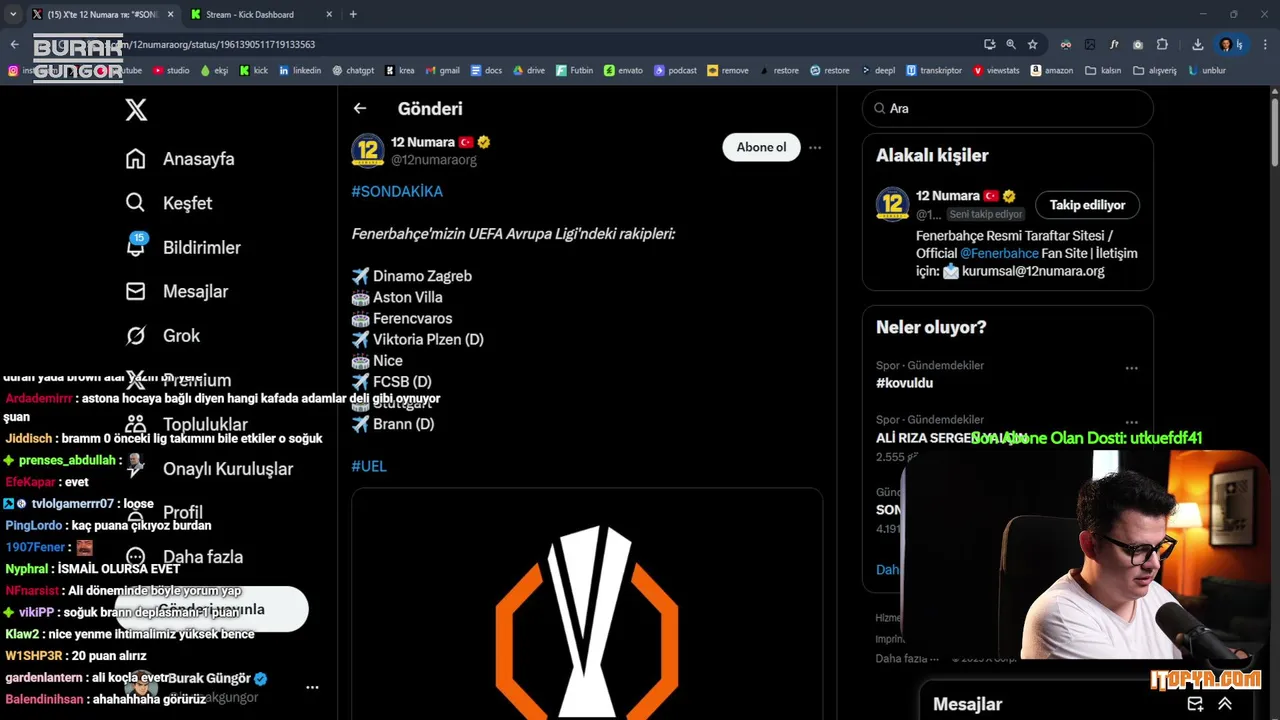This screenshot has height=720, width=1280.
Task: Open kick bookmark
Action: click(253, 71)
